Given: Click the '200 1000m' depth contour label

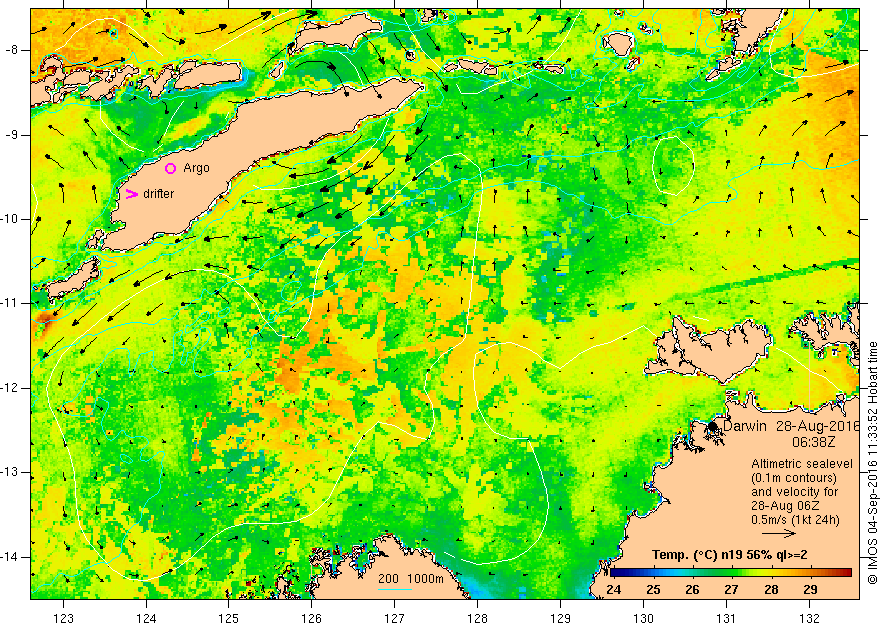Looking at the screenshot, I should point(411,579).
